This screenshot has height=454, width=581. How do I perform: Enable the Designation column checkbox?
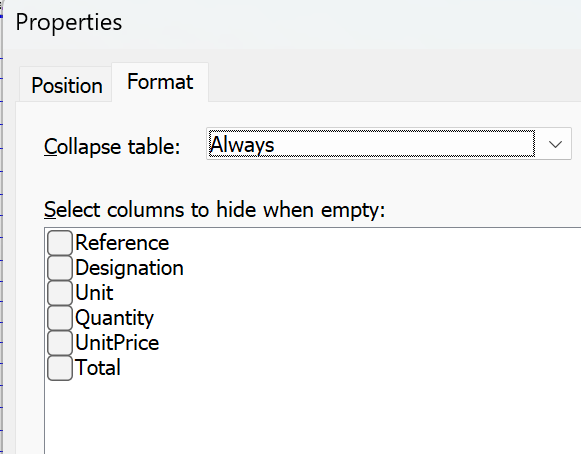click(x=60, y=268)
